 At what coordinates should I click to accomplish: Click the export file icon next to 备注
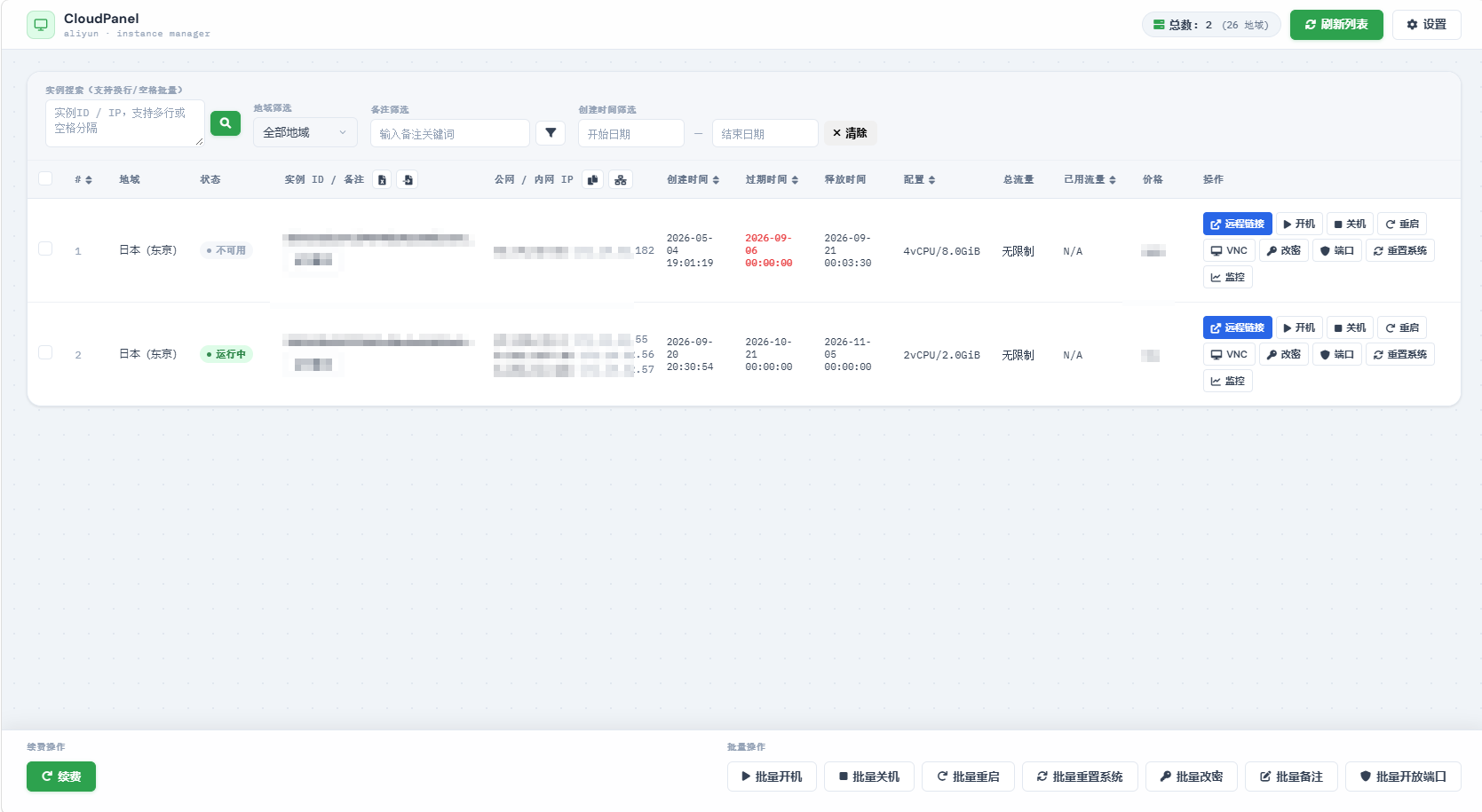tap(382, 179)
